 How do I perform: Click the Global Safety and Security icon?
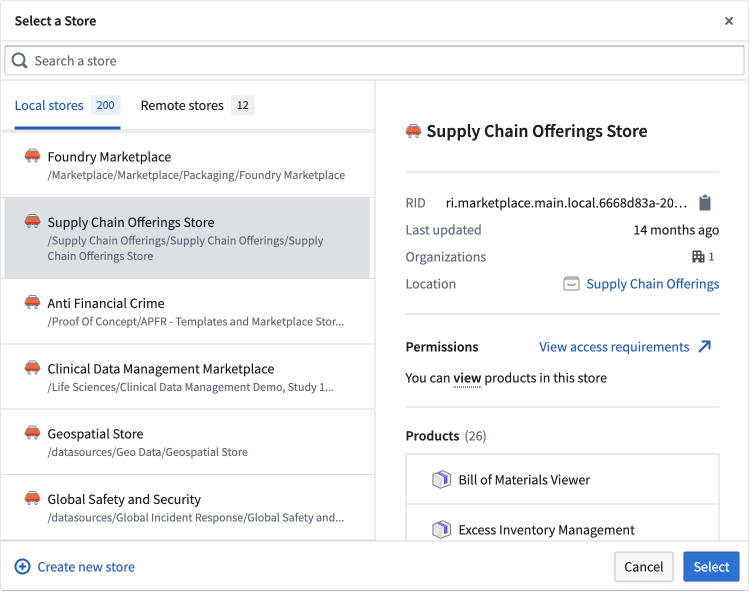32,499
